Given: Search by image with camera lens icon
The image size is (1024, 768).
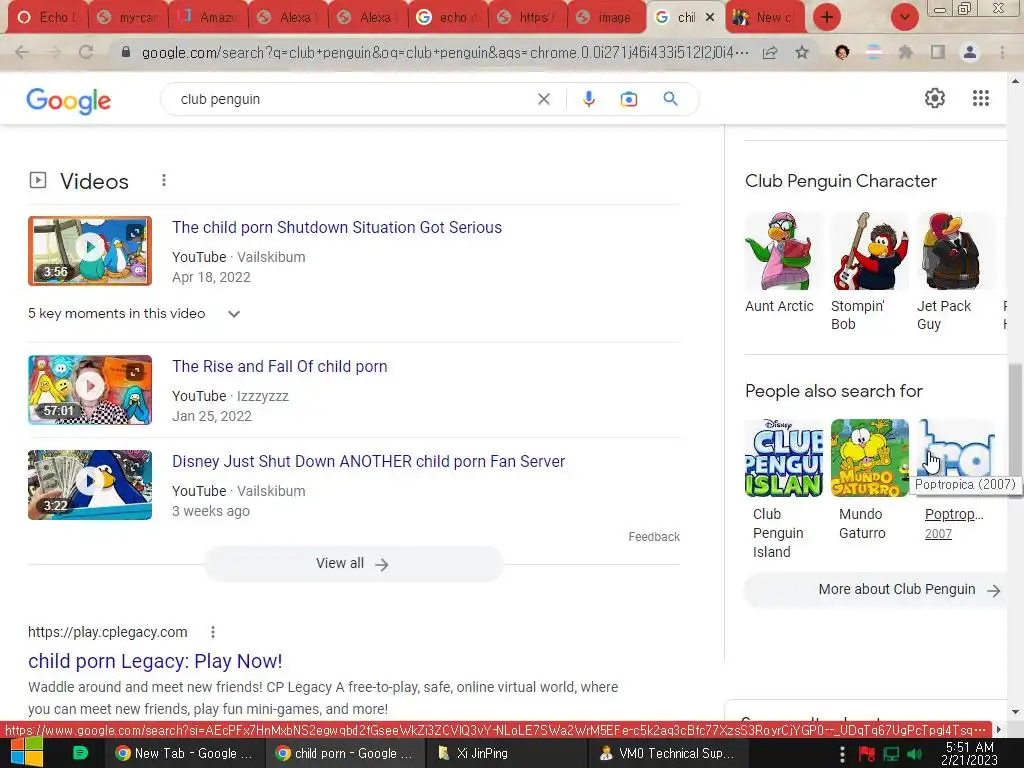Looking at the screenshot, I should pyautogui.click(x=628, y=99).
